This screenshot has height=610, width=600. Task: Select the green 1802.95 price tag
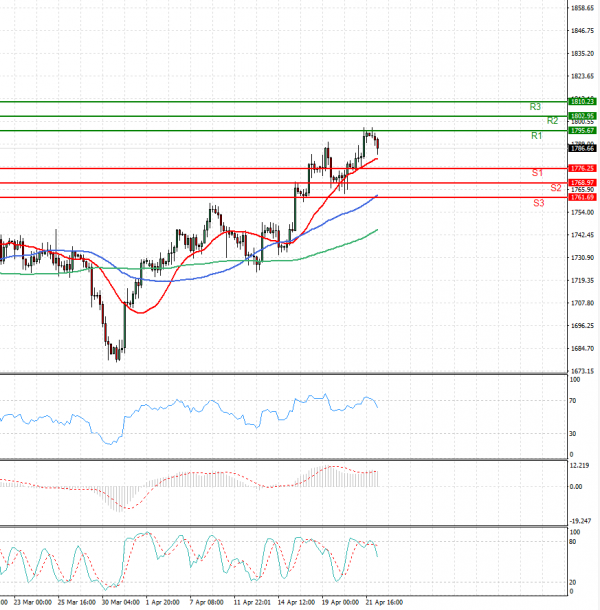[582, 116]
